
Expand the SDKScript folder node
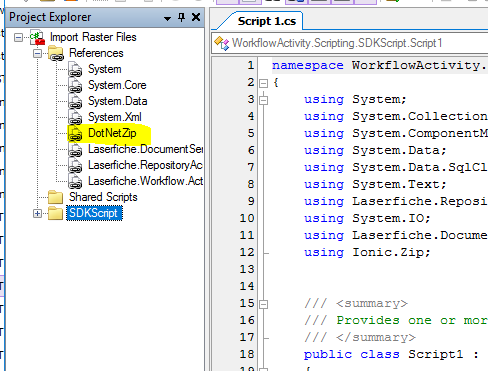(x=38, y=213)
